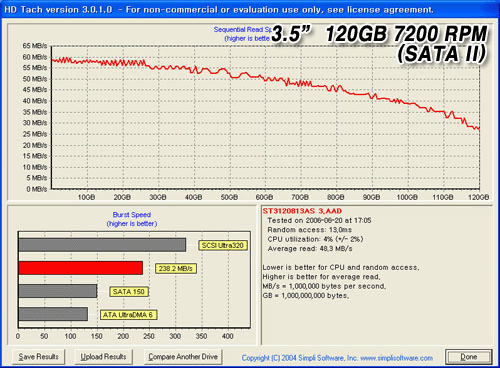500x368 pixels.
Task: Click the CPU utilization line
Action: click(315, 239)
